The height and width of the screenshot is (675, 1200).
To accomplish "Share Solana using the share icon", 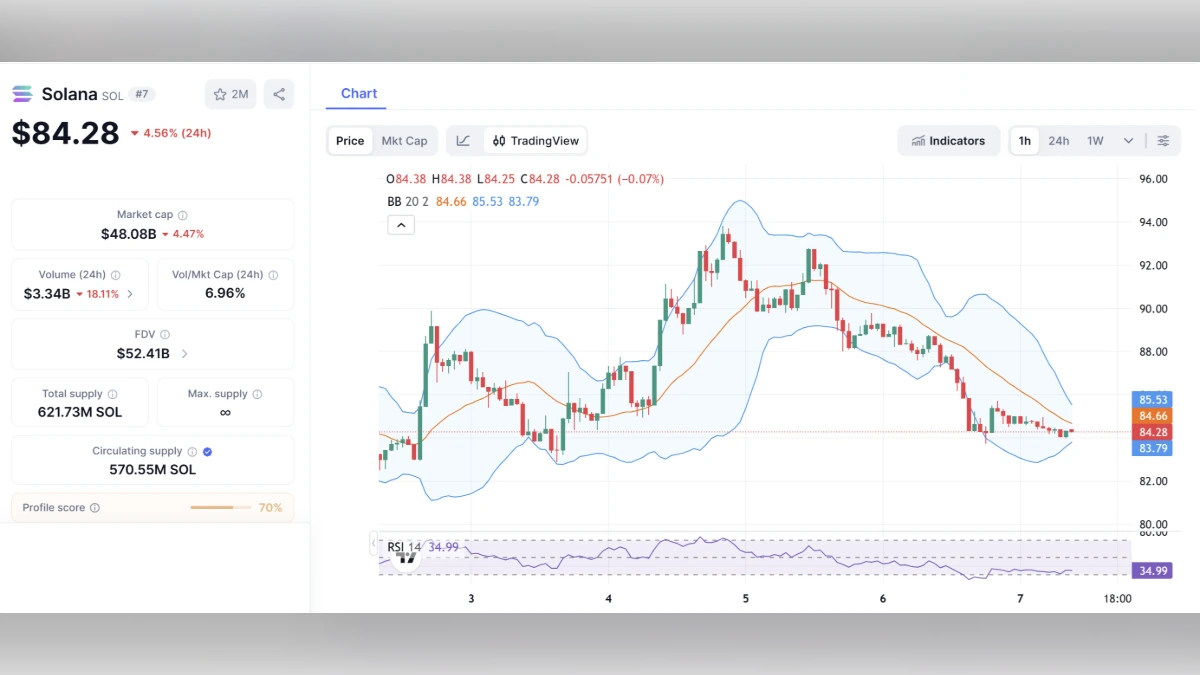I will click(x=278, y=93).
